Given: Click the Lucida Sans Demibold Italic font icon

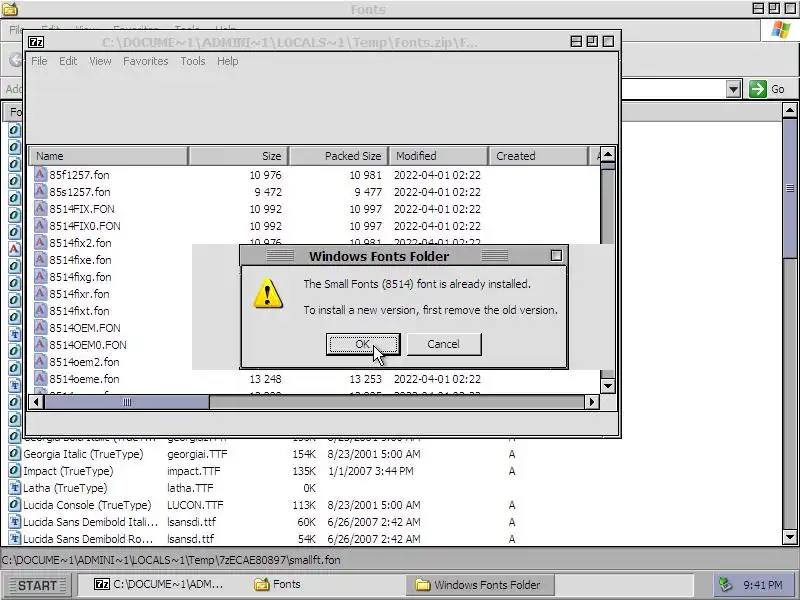Looking at the screenshot, I should [x=14, y=521].
